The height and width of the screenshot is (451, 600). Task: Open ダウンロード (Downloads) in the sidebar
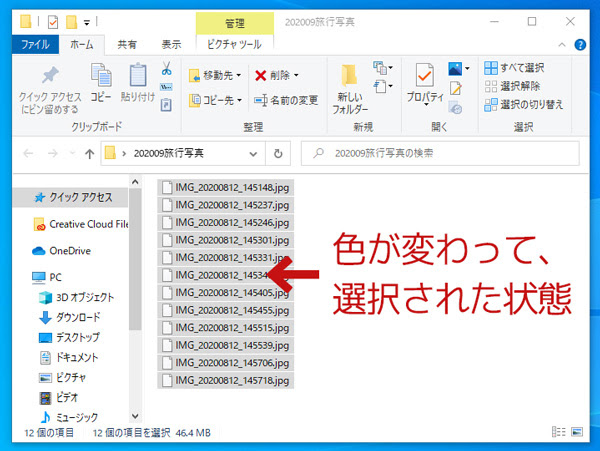[x=70, y=317]
